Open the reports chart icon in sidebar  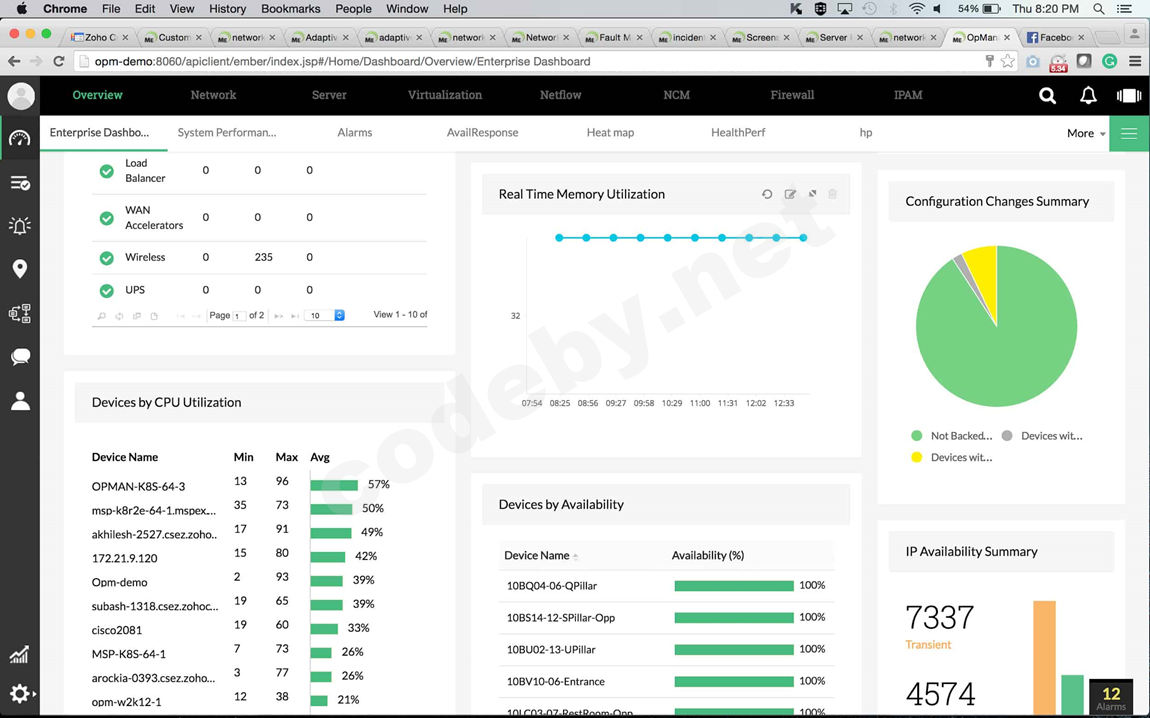click(x=19, y=654)
